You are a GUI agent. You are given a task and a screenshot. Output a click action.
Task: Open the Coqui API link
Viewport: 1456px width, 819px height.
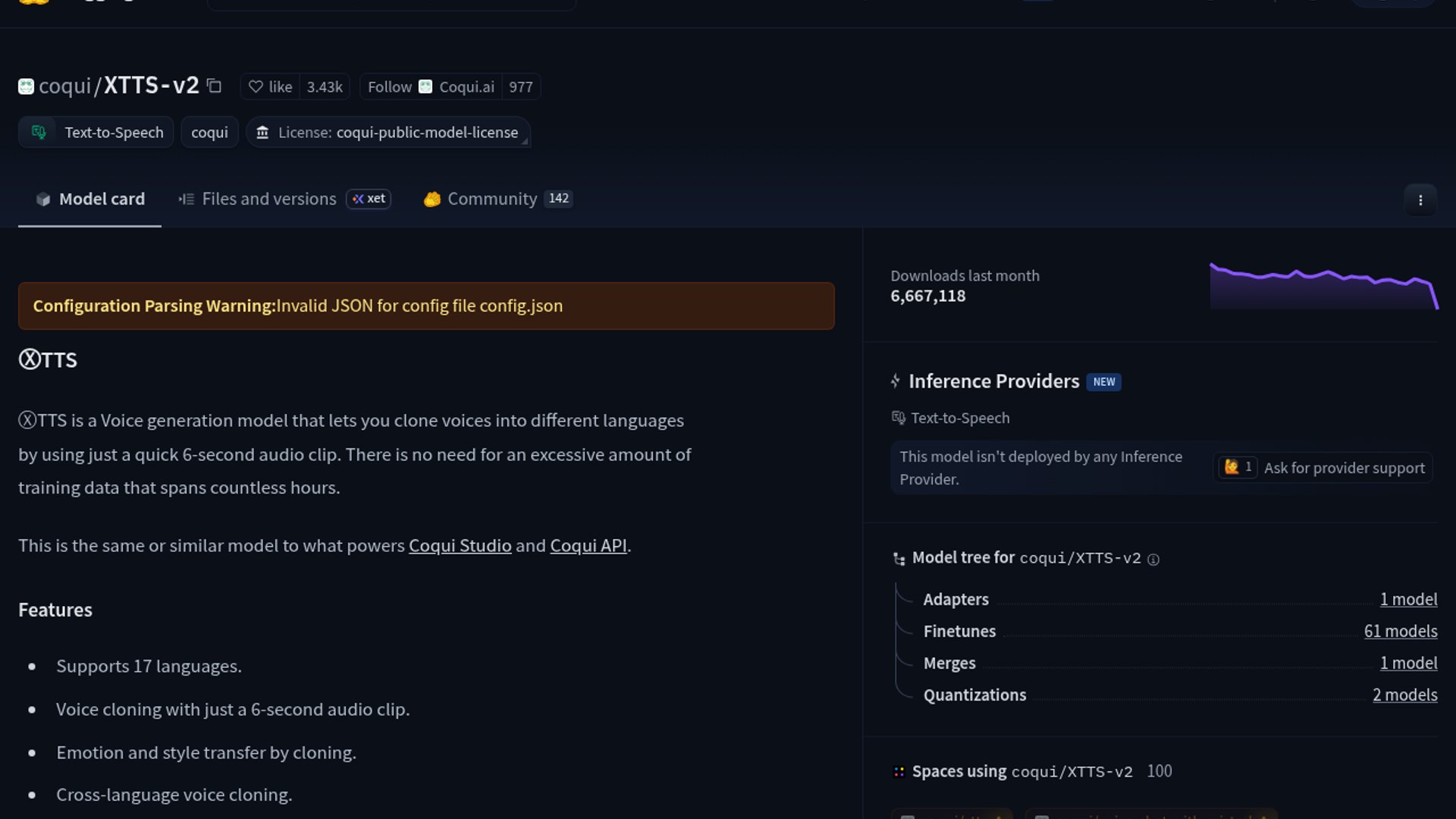click(588, 546)
